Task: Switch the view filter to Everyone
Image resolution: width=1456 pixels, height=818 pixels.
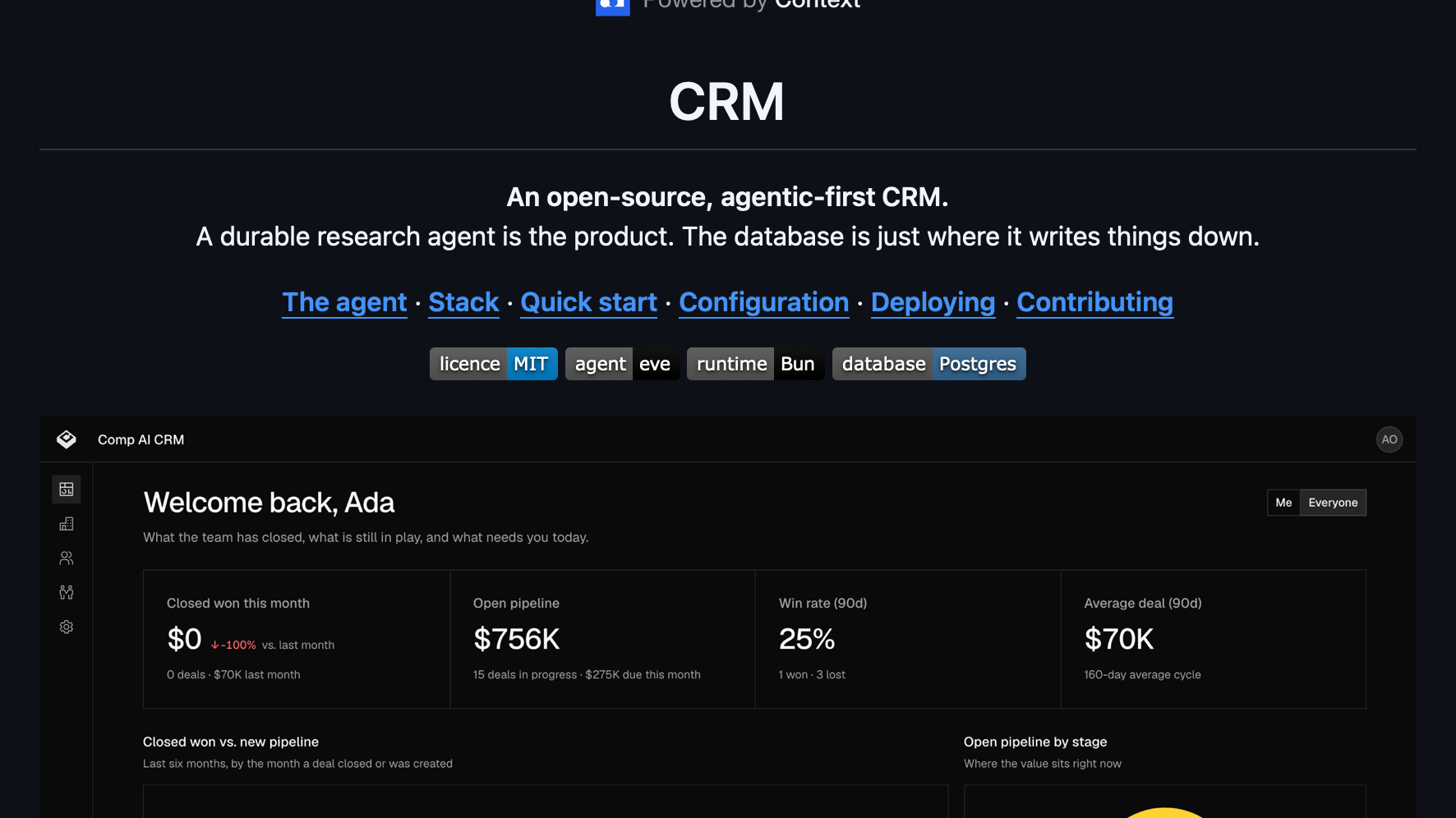Action: pyautogui.click(x=1333, y=503)
